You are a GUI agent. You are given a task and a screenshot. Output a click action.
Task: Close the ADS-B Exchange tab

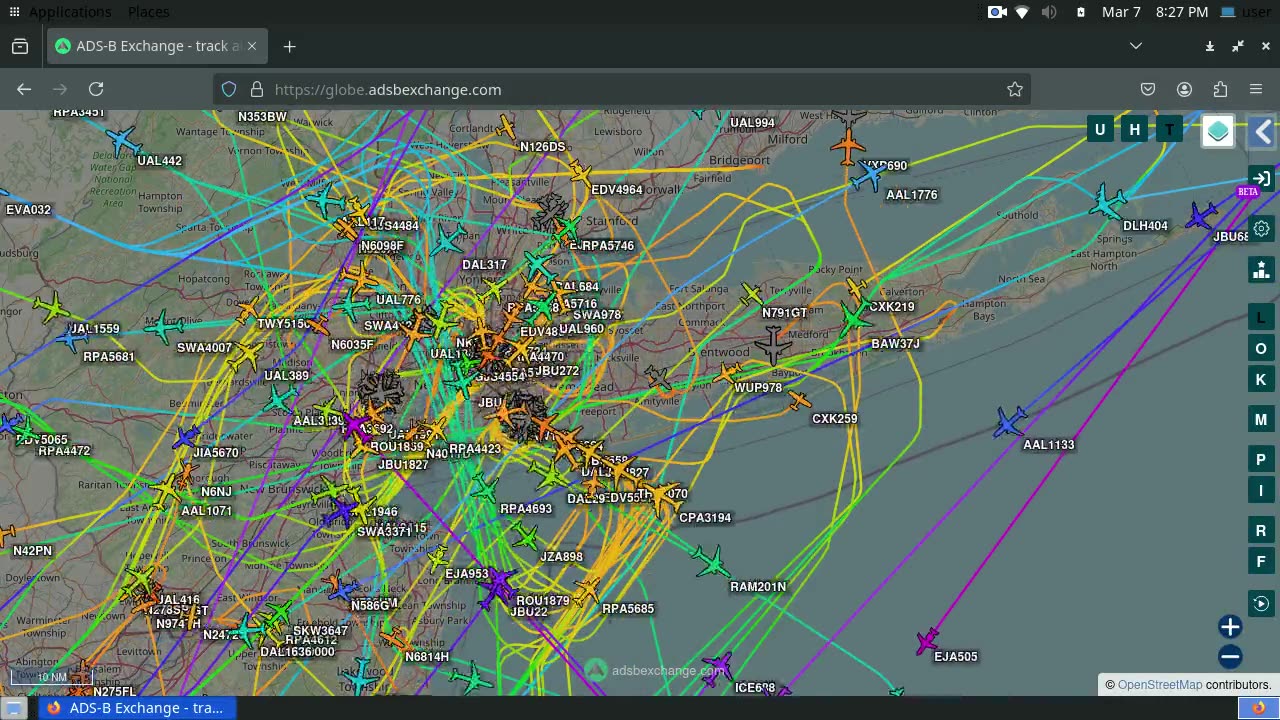click(252, 46)
